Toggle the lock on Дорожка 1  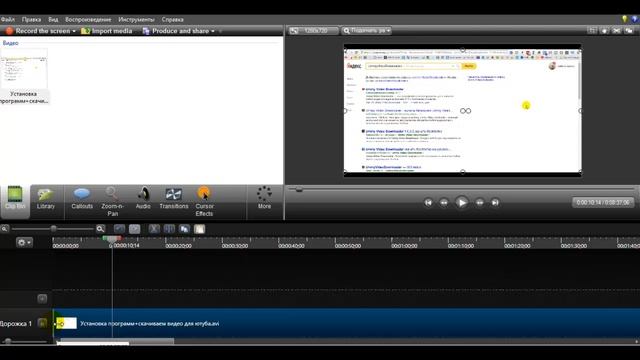pyautogui.click(x=42, y=323)
